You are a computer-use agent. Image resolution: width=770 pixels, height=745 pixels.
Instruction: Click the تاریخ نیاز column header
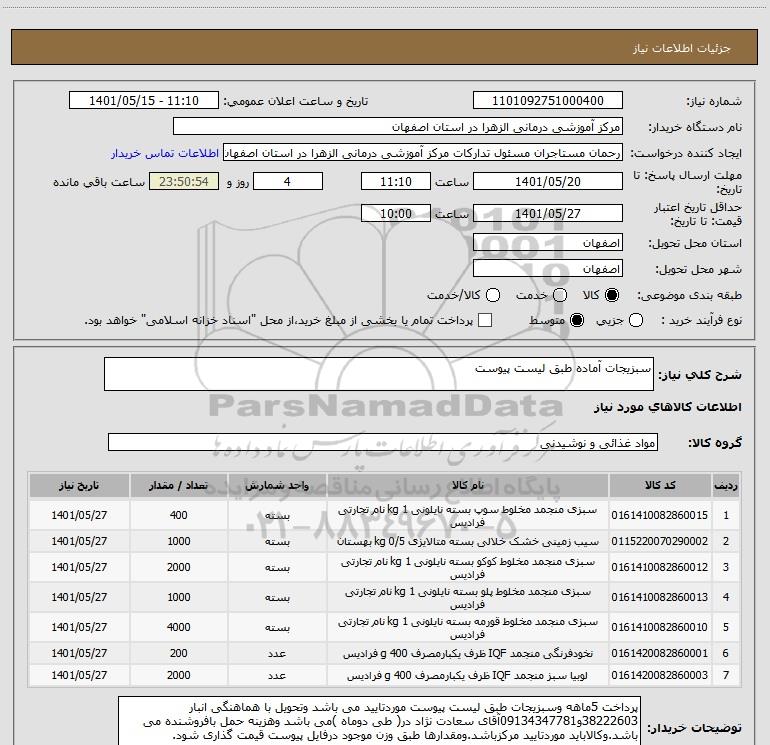pyautogui.click(x=79, y=485)
